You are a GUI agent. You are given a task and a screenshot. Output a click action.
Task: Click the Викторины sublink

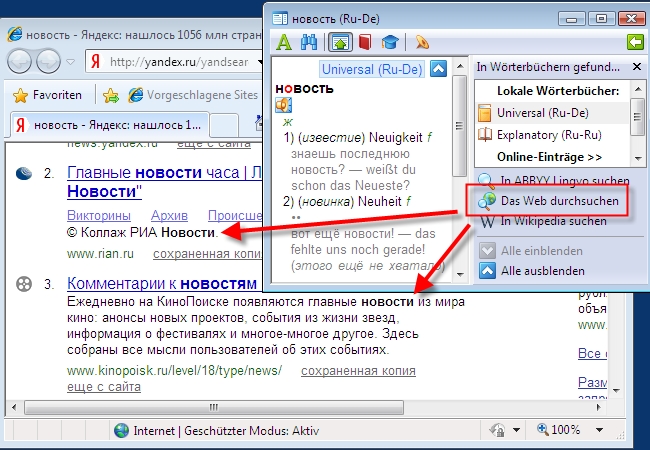coord(99,215)
